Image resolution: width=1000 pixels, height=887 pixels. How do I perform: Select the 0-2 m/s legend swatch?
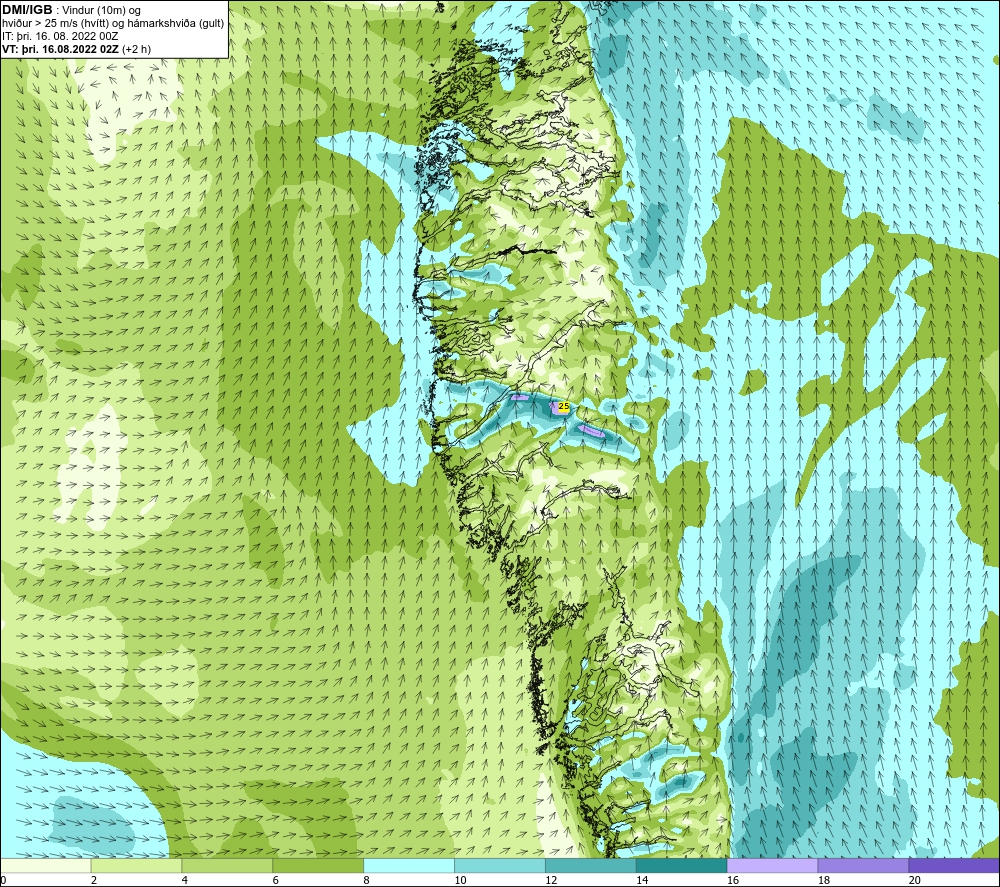tap(45, 865)
